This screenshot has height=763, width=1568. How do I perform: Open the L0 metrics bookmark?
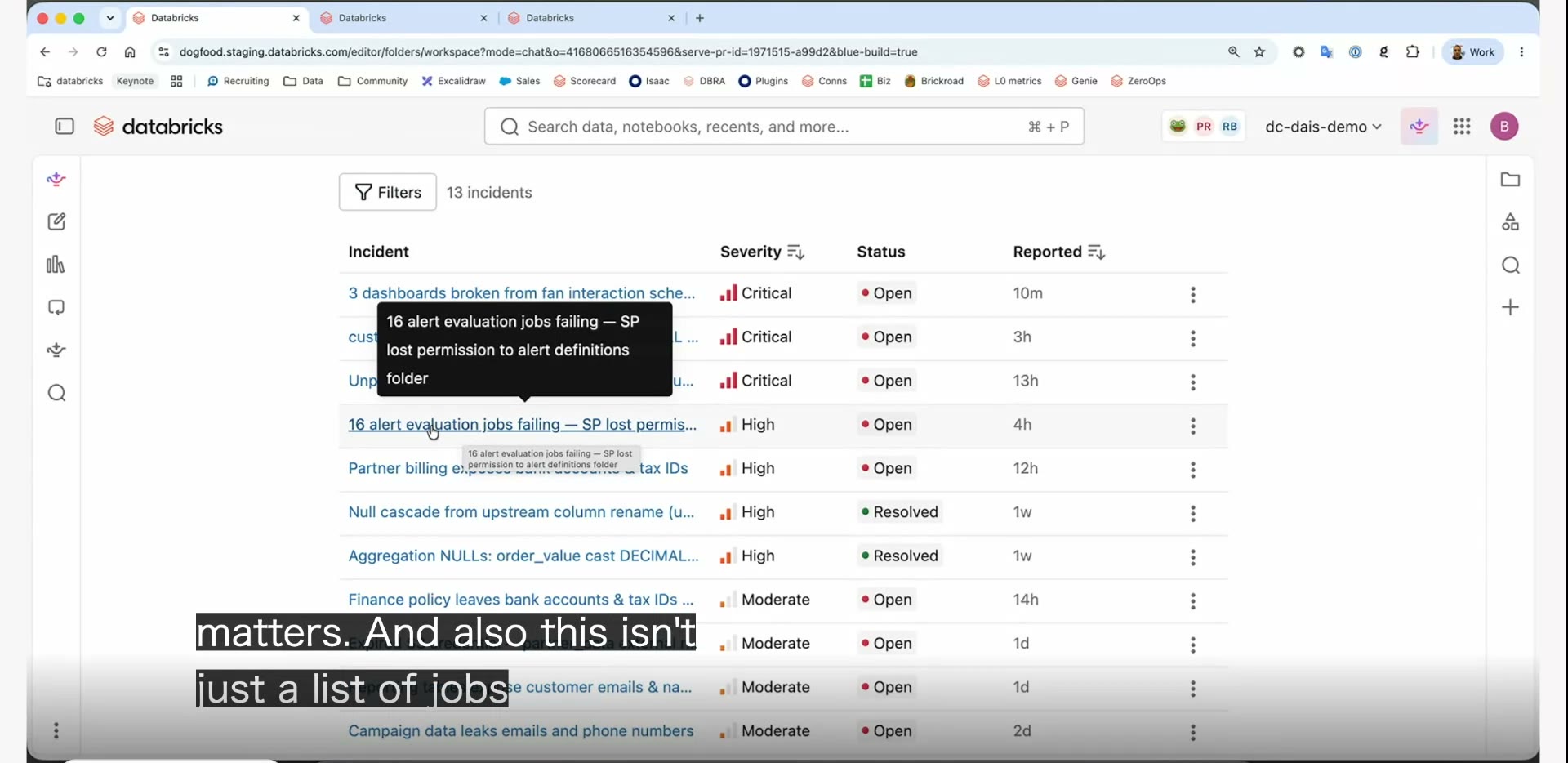tap(1010, 82)
